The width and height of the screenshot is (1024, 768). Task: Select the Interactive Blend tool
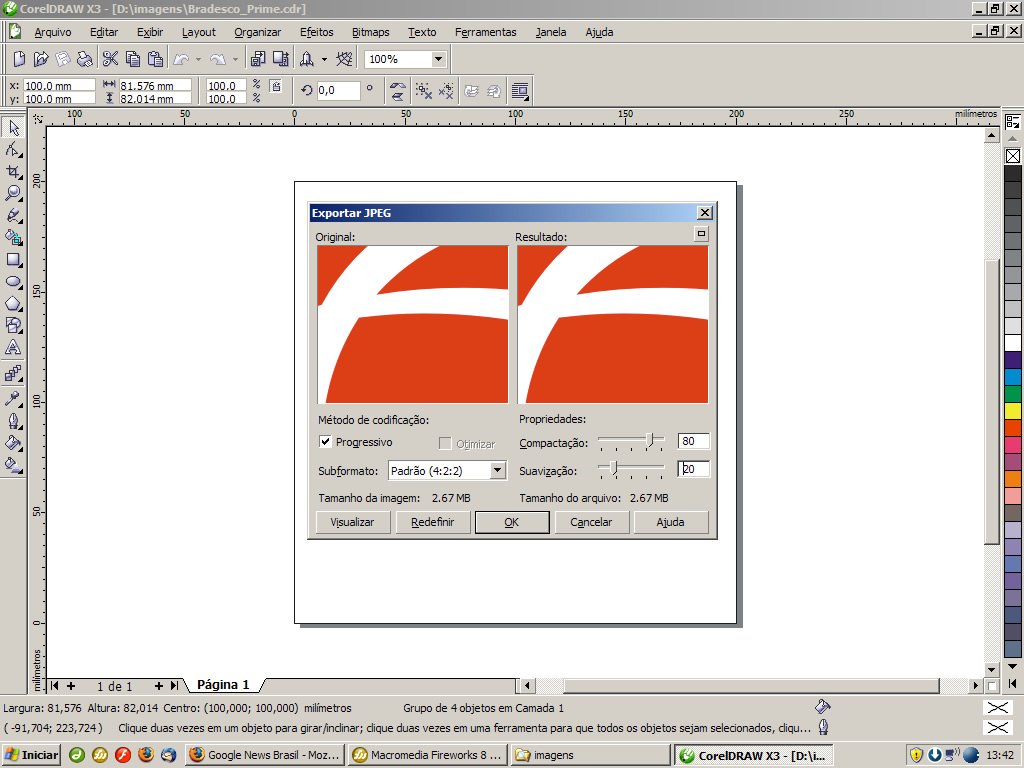(13, 374)
